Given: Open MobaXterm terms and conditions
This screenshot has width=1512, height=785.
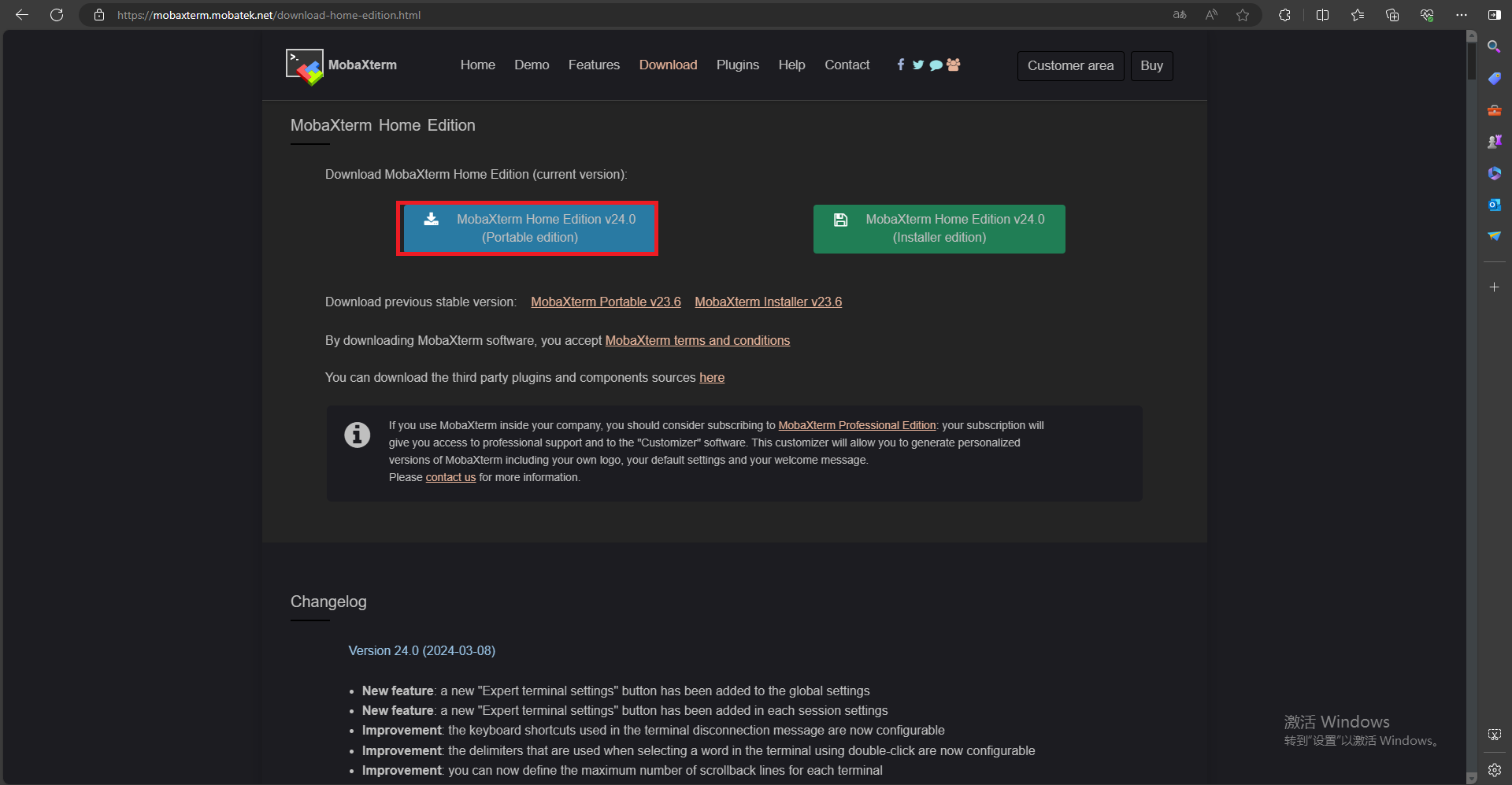Looking at the screenshot, I should click(x=697, y=340).
